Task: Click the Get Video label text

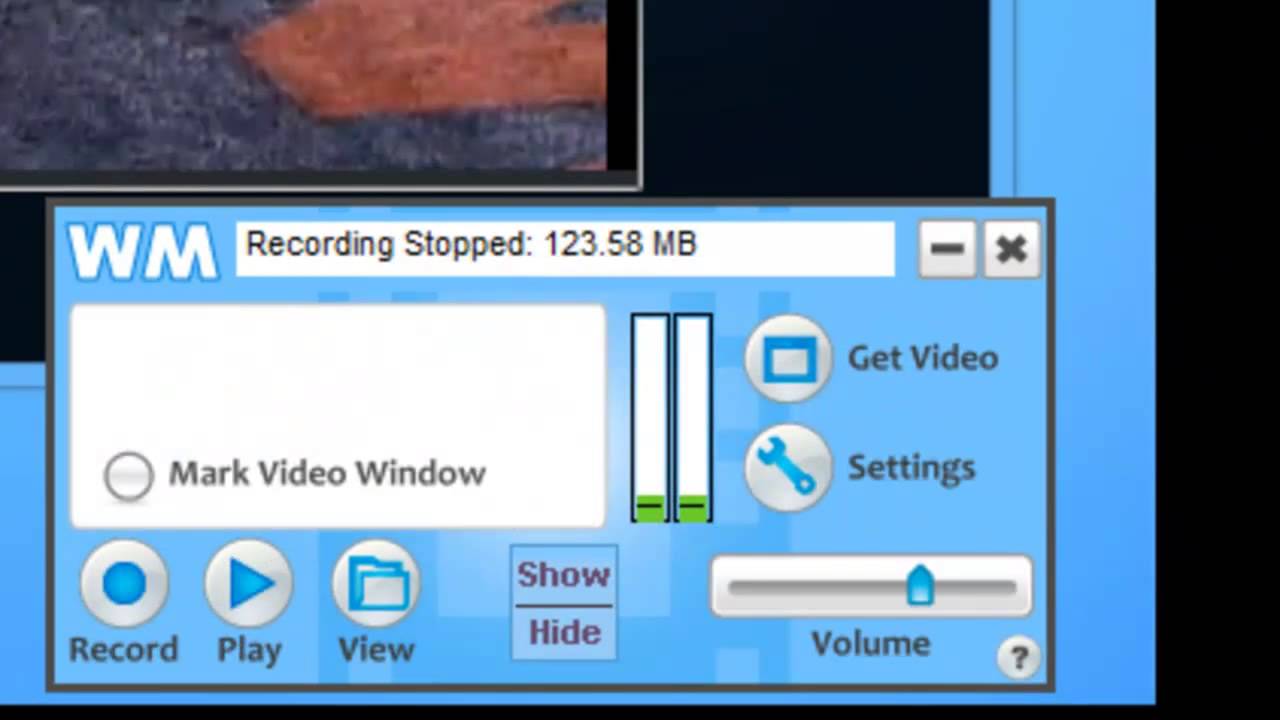Action: pos(922,358)
